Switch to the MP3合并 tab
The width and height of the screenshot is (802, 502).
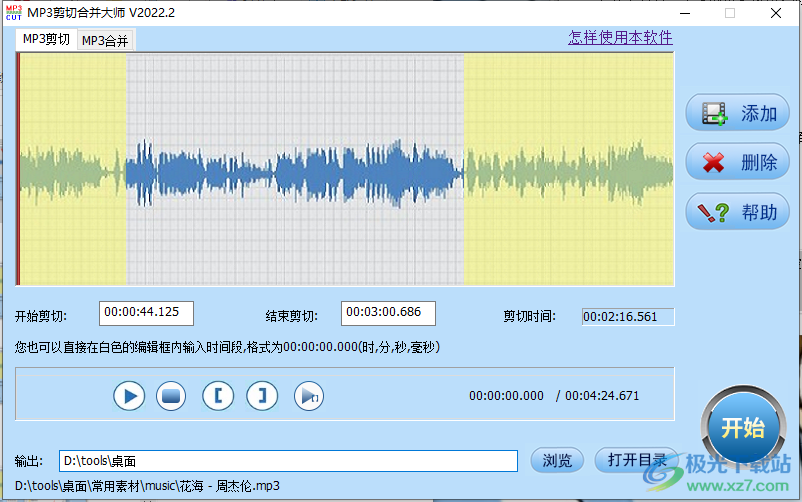pos(106,41)
